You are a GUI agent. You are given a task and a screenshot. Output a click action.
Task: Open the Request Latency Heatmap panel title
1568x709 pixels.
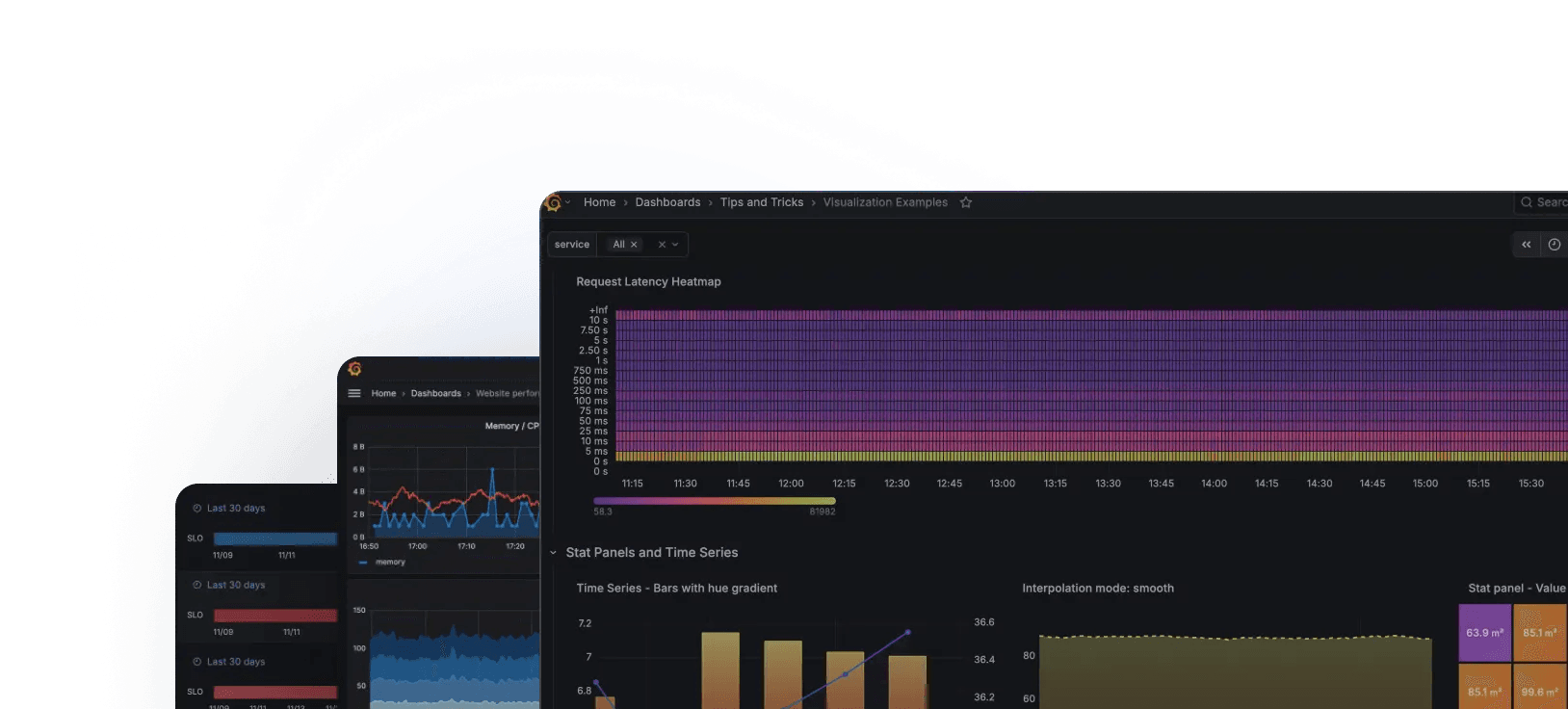tap(648, 281)
